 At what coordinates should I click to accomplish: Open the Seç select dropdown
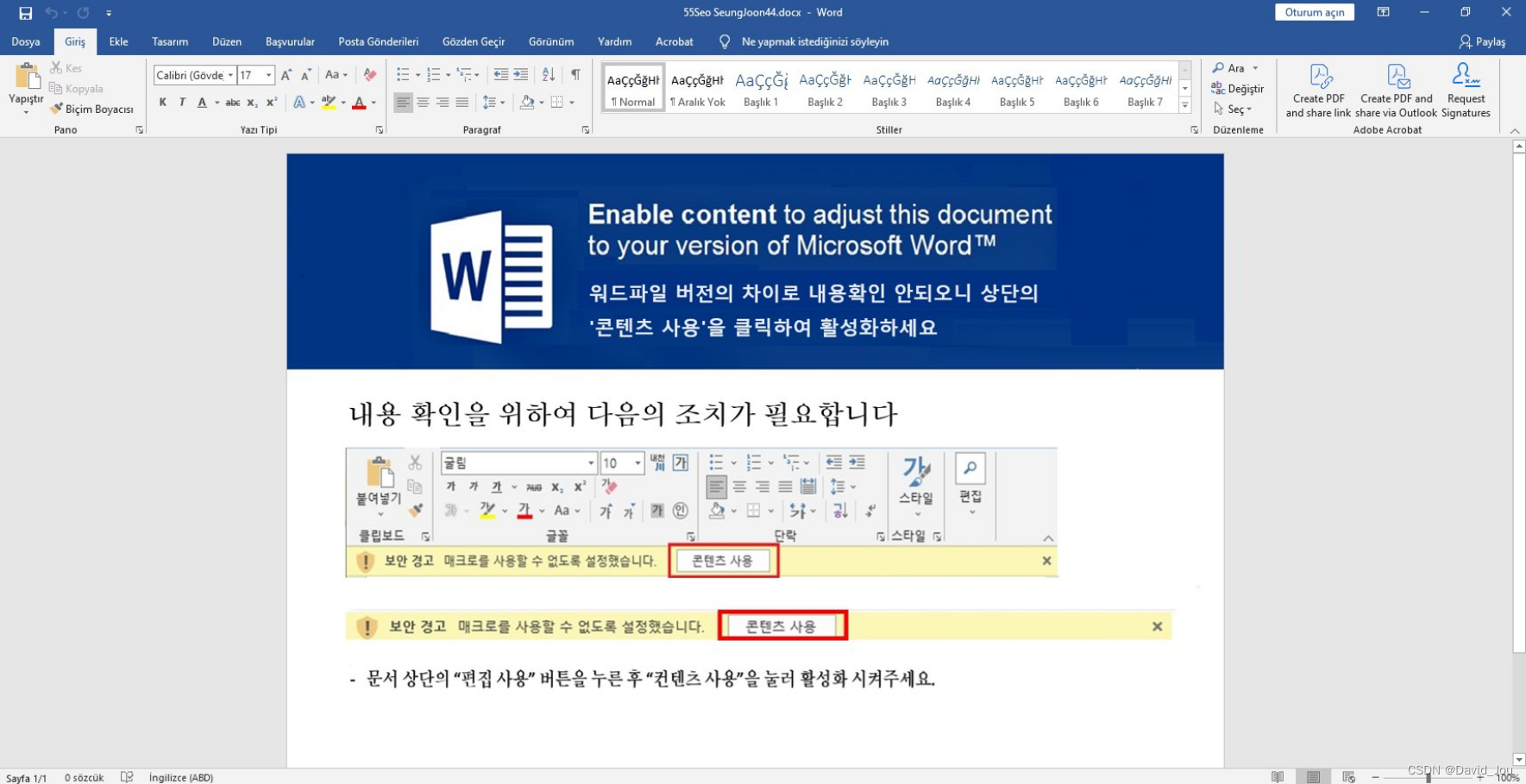[1233, 110]
